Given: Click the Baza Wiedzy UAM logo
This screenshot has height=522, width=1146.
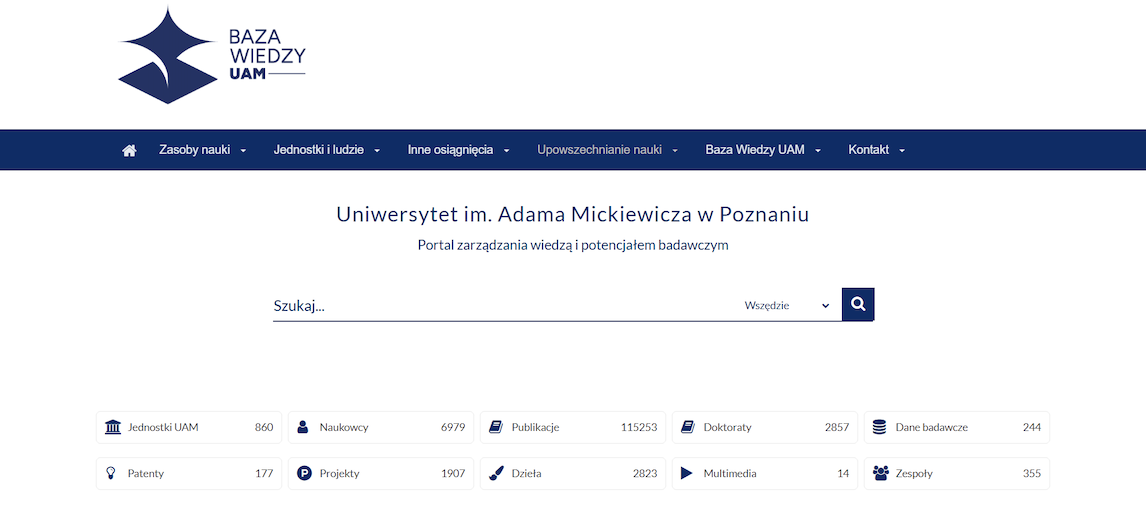Looking at the screenshot, I should click(212, 56).
